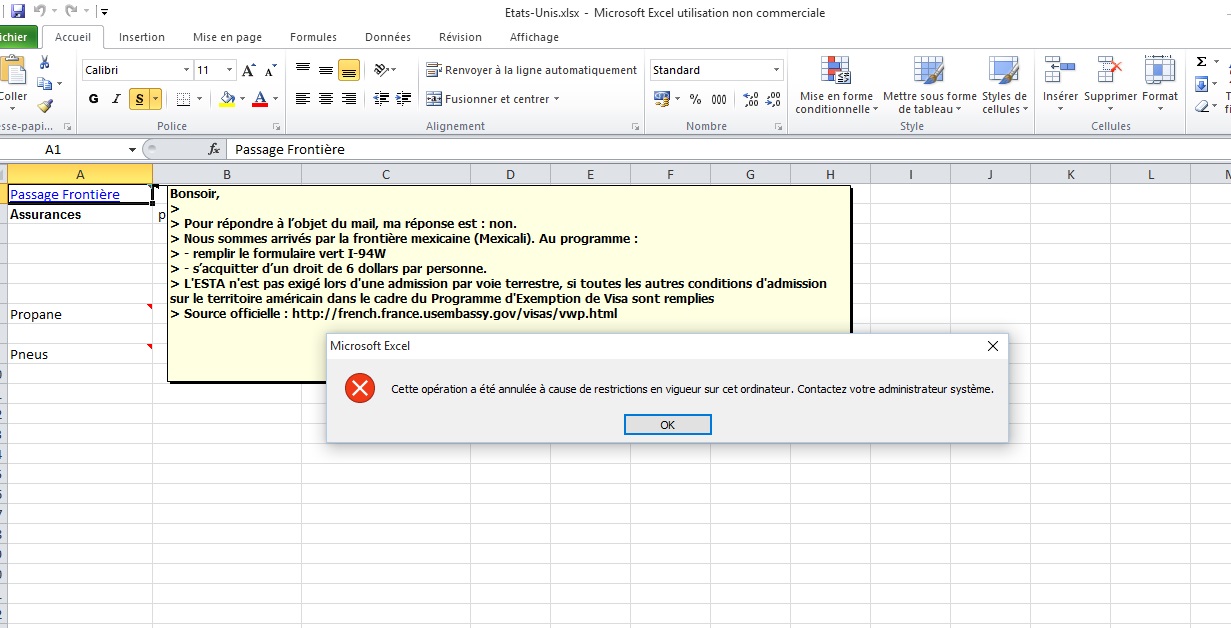Toggle align text right
This screenshot has width=1231, height=628.
tap(349, 99)
